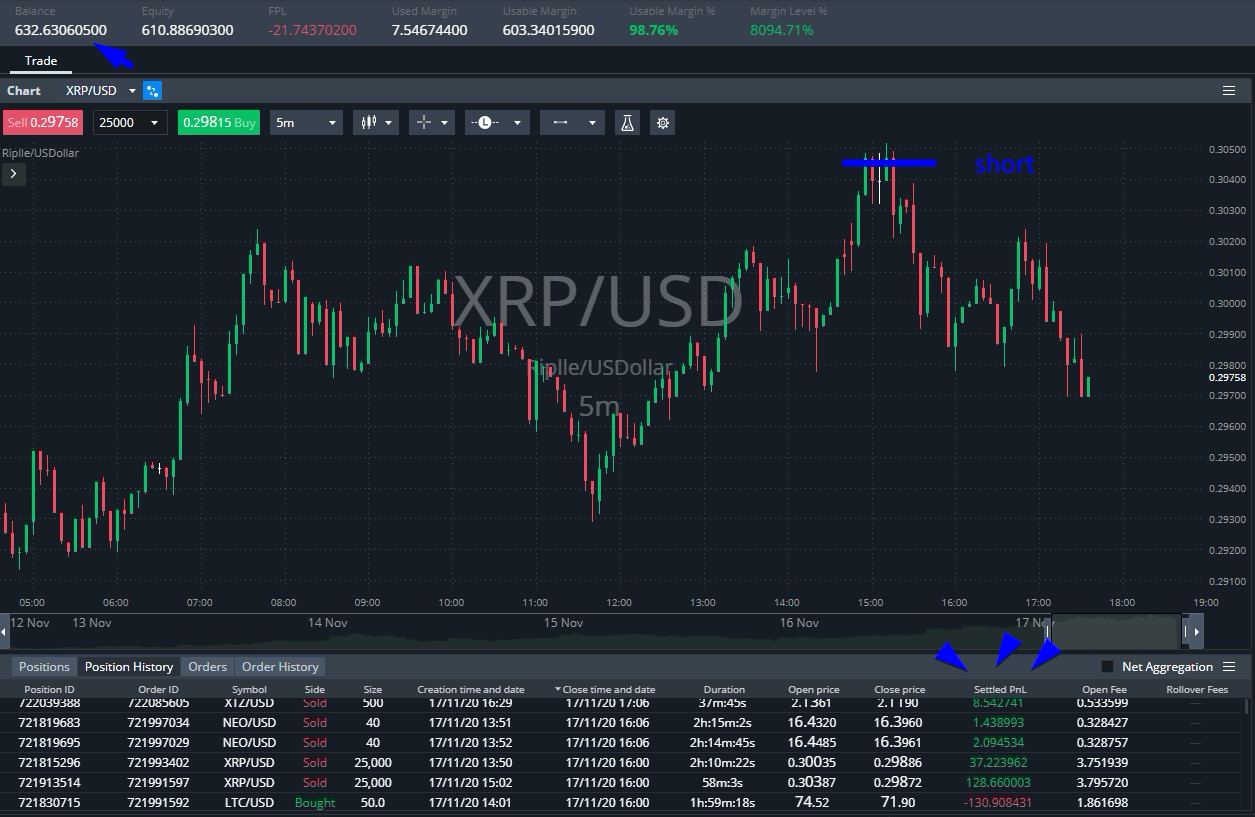
Task: Click duration cell 58m:3s
Action: 724,782
